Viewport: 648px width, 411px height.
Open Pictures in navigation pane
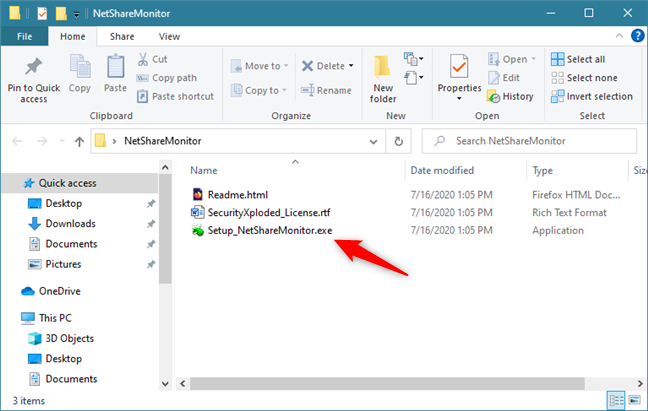pos(63,264)
